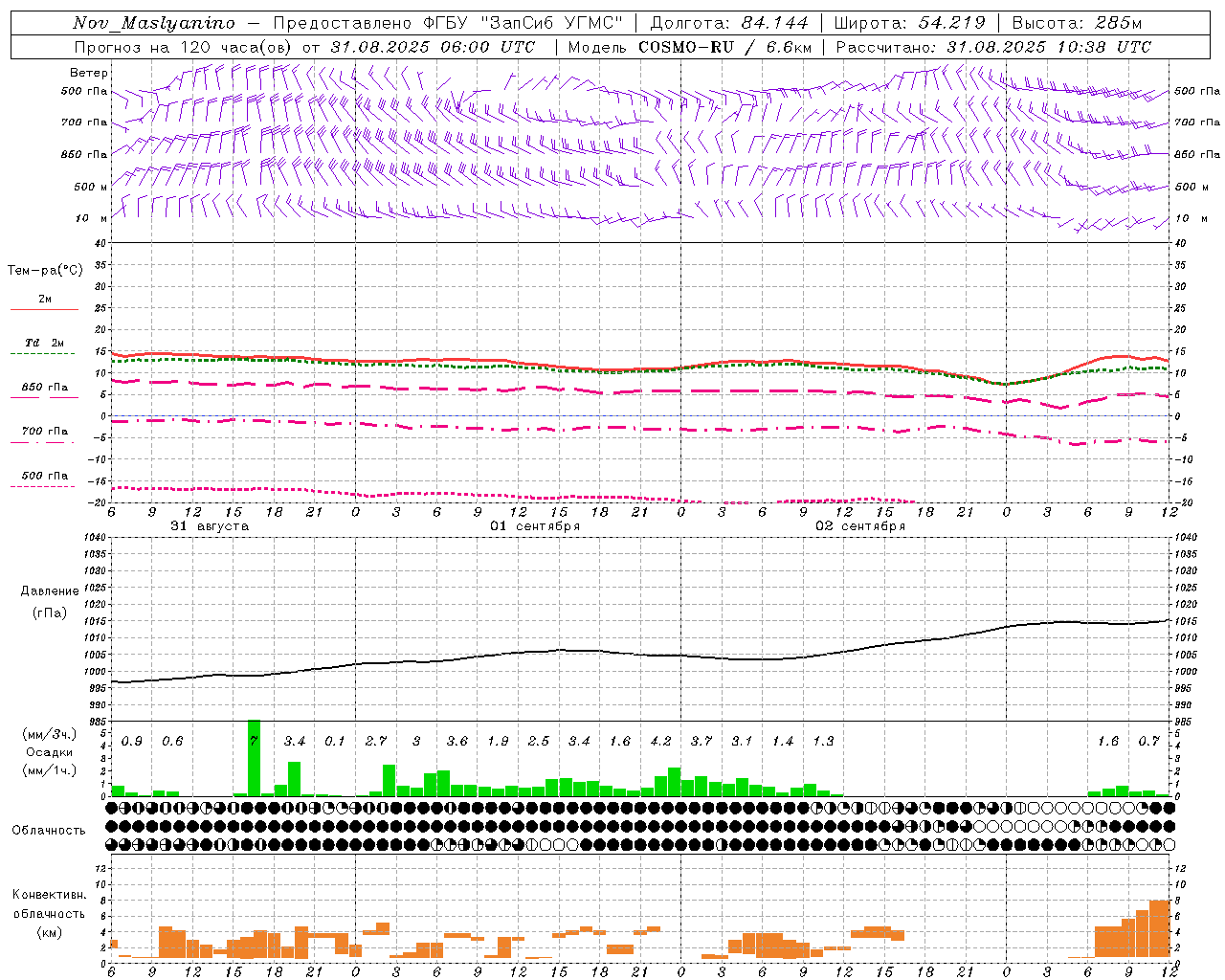Click the "Осадки" precipitation label
Screen dimensions: 1225x980
(x=49, y=752)
